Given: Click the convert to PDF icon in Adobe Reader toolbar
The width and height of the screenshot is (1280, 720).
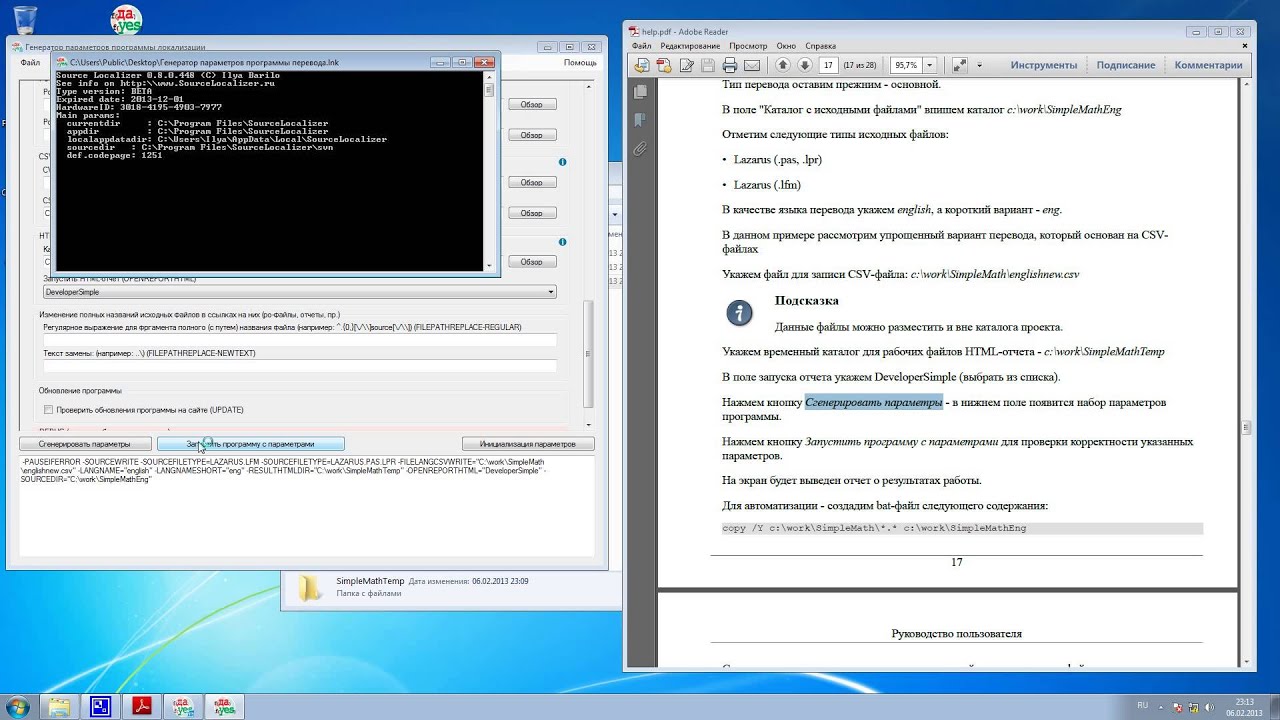Looking at the screenshot, I should tap(664, 65).
